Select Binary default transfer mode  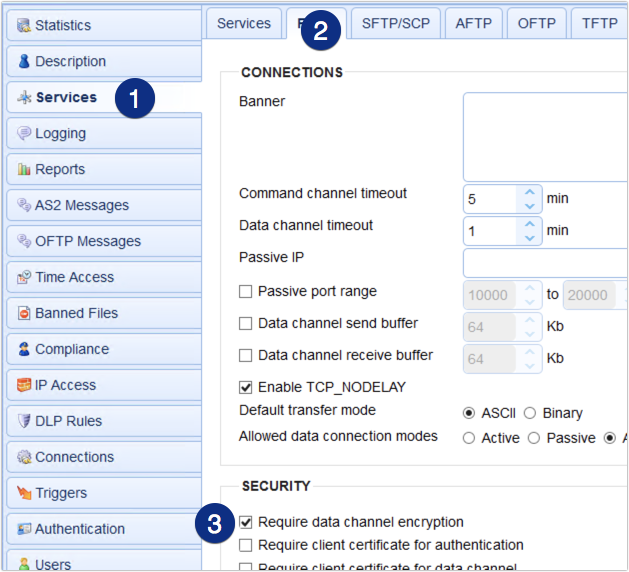pos(530,413)
